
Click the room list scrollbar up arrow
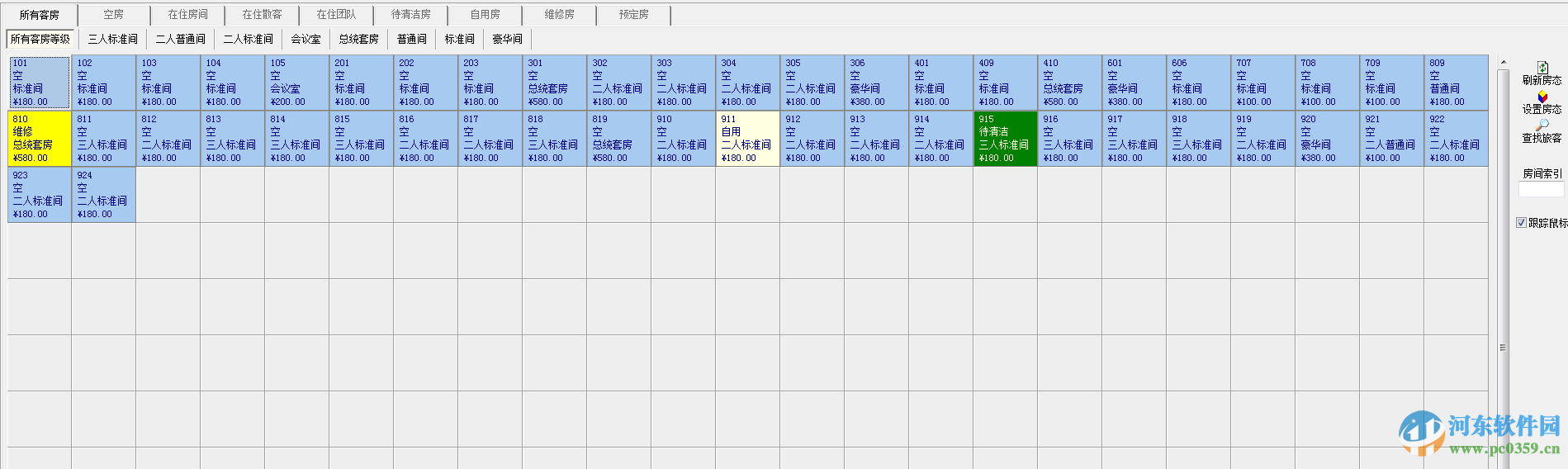[1504, 63]
